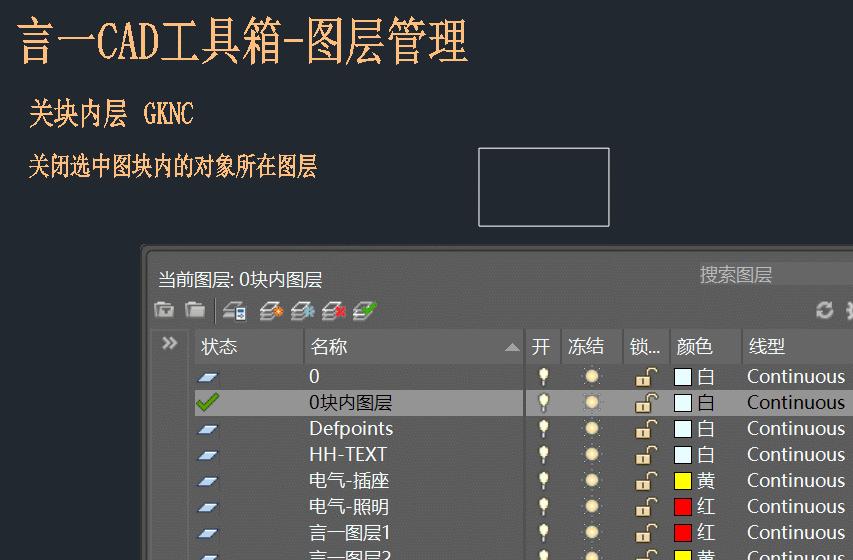This screenshot has width=853, height=560.
Task: Lock 电气-照明 layer via padlock
Action: click(646, 507)
